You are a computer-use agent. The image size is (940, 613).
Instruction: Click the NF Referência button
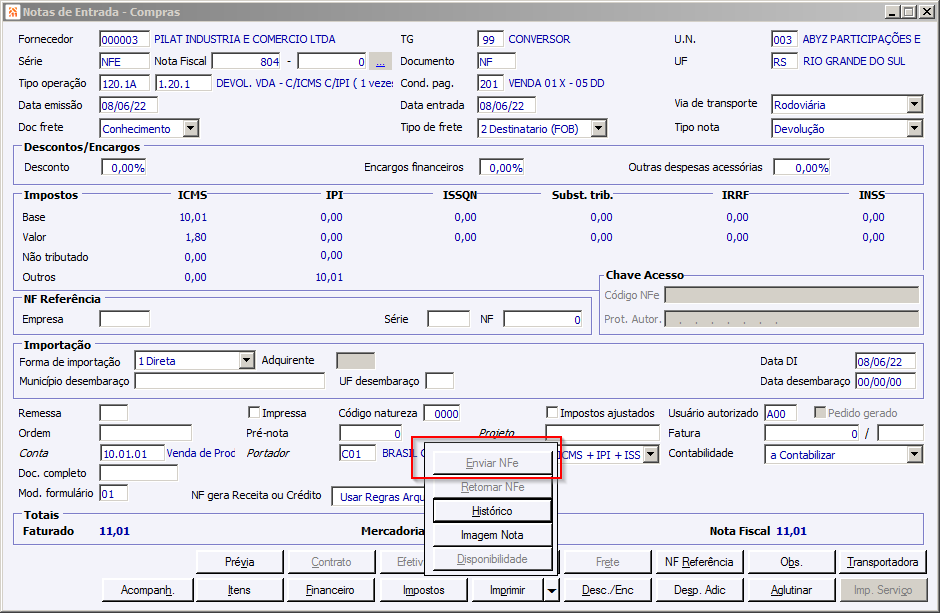pos(698,562)
